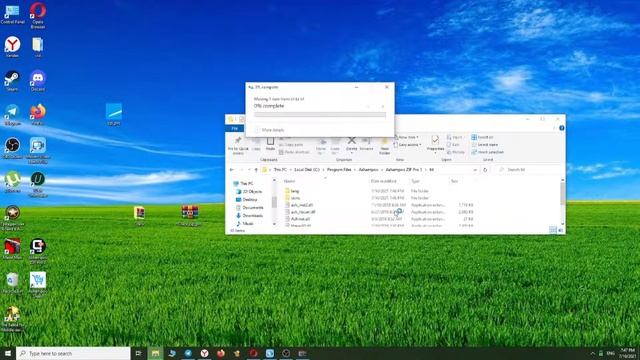Click Pin to Quick access in Explorer ribbon
The height and width of the screenshot is (360, 640).
click(238, 145)
